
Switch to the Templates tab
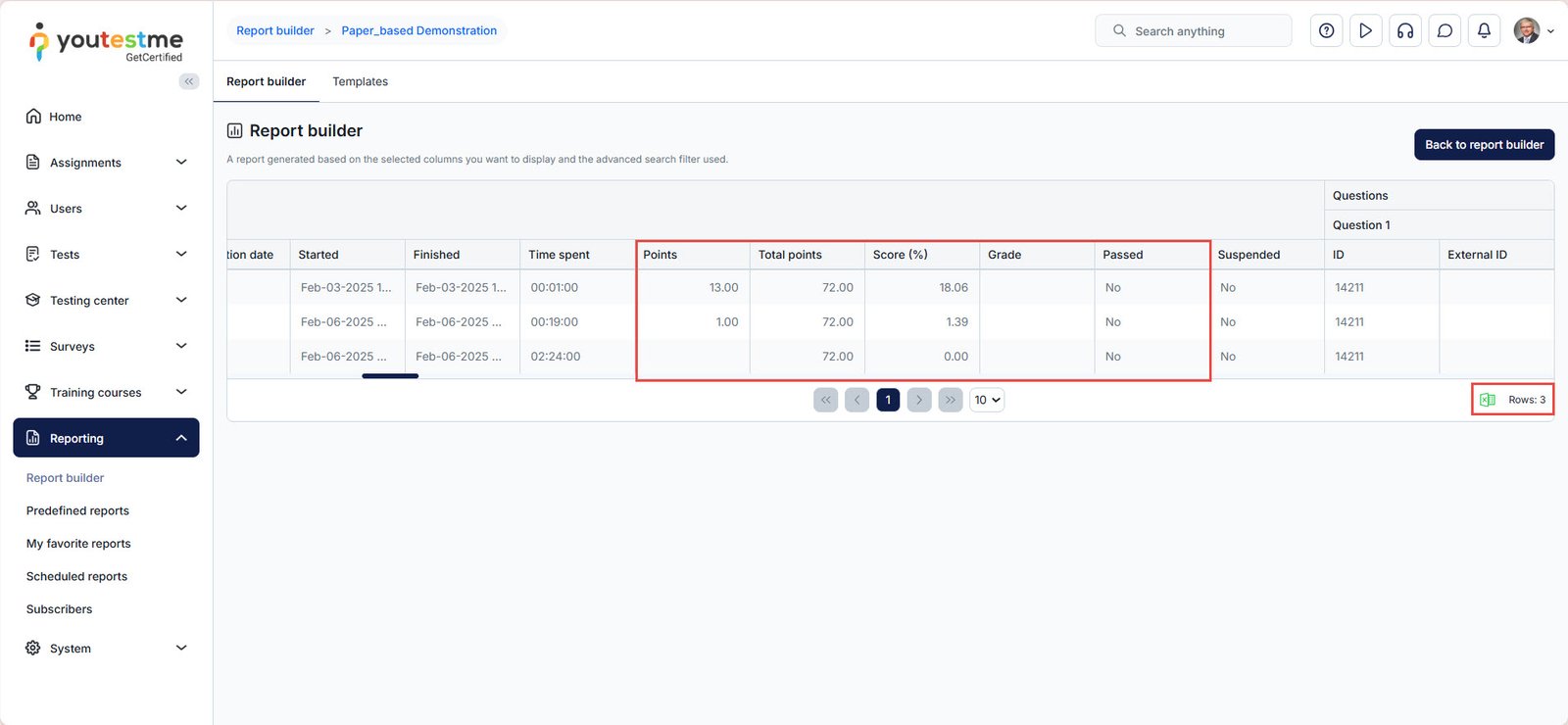(360, 82)
